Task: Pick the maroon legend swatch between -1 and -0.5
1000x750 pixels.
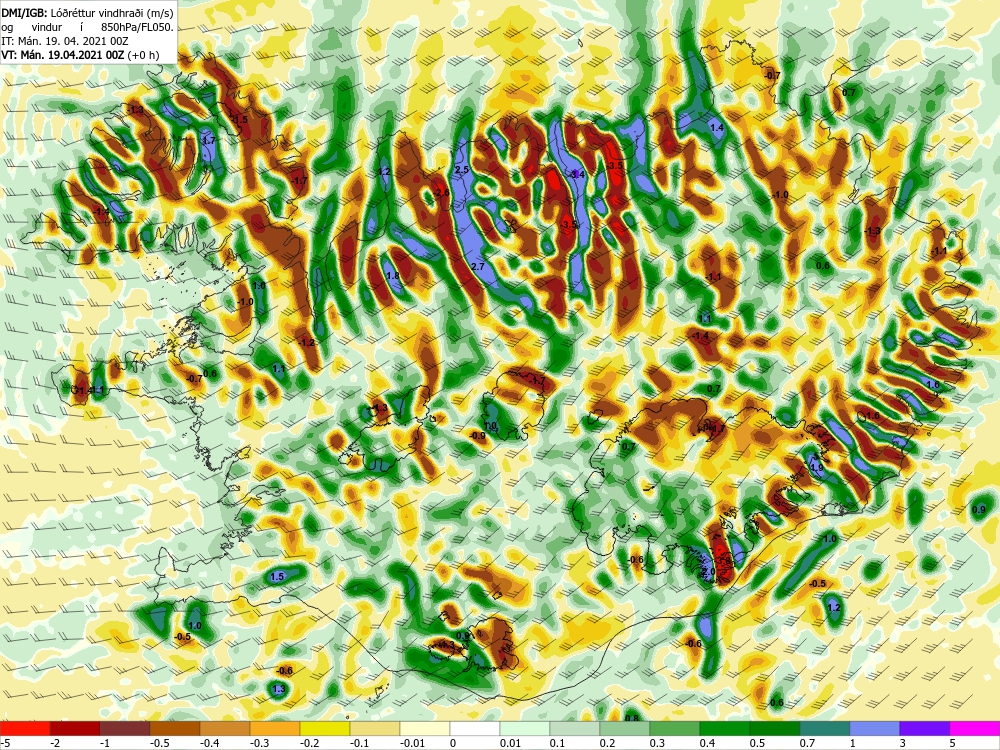Action: pyautogui.click(x=124, y=728)
